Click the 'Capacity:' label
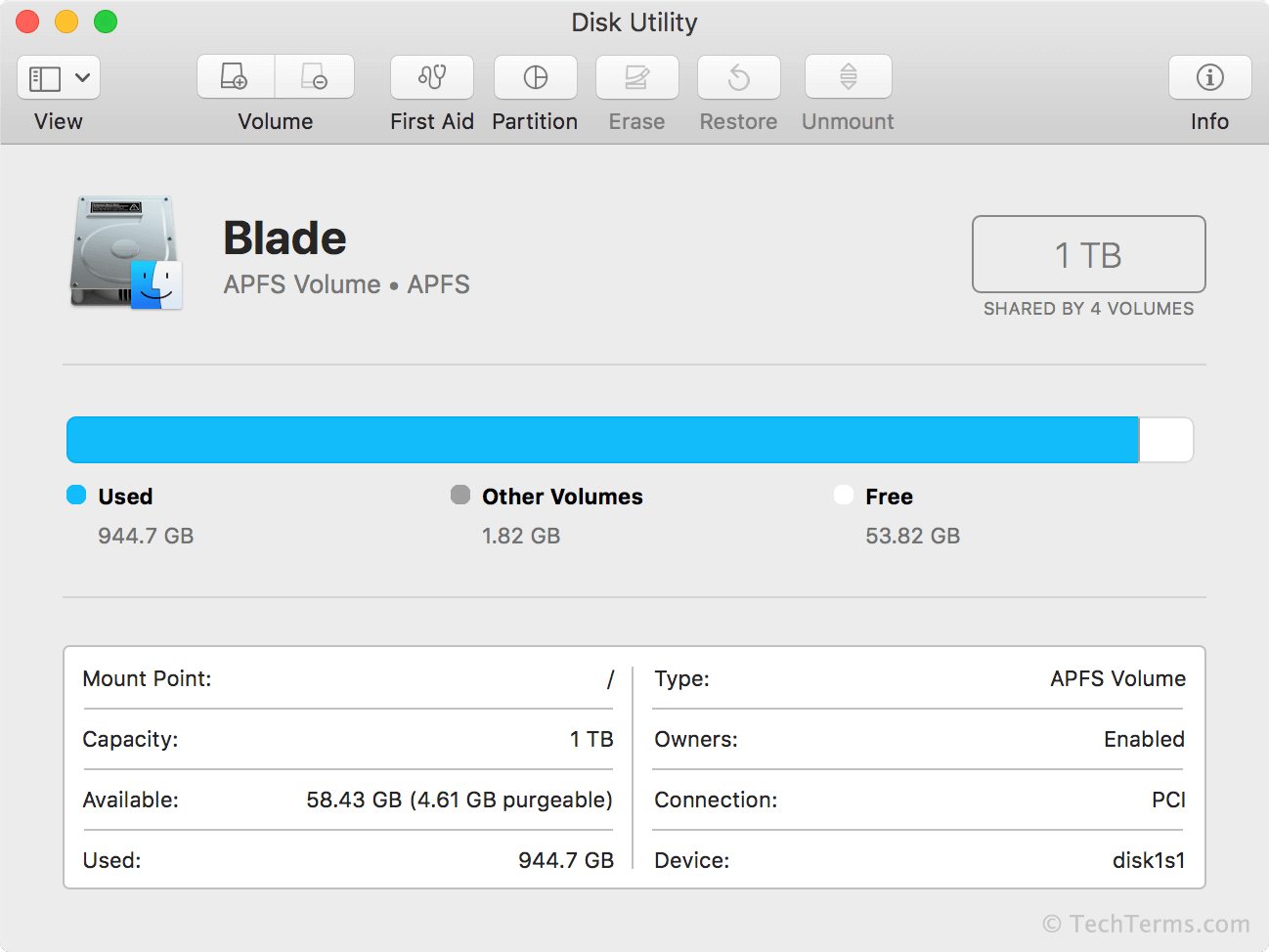Viewport: 1269px width, 952px height. point(130,739)
